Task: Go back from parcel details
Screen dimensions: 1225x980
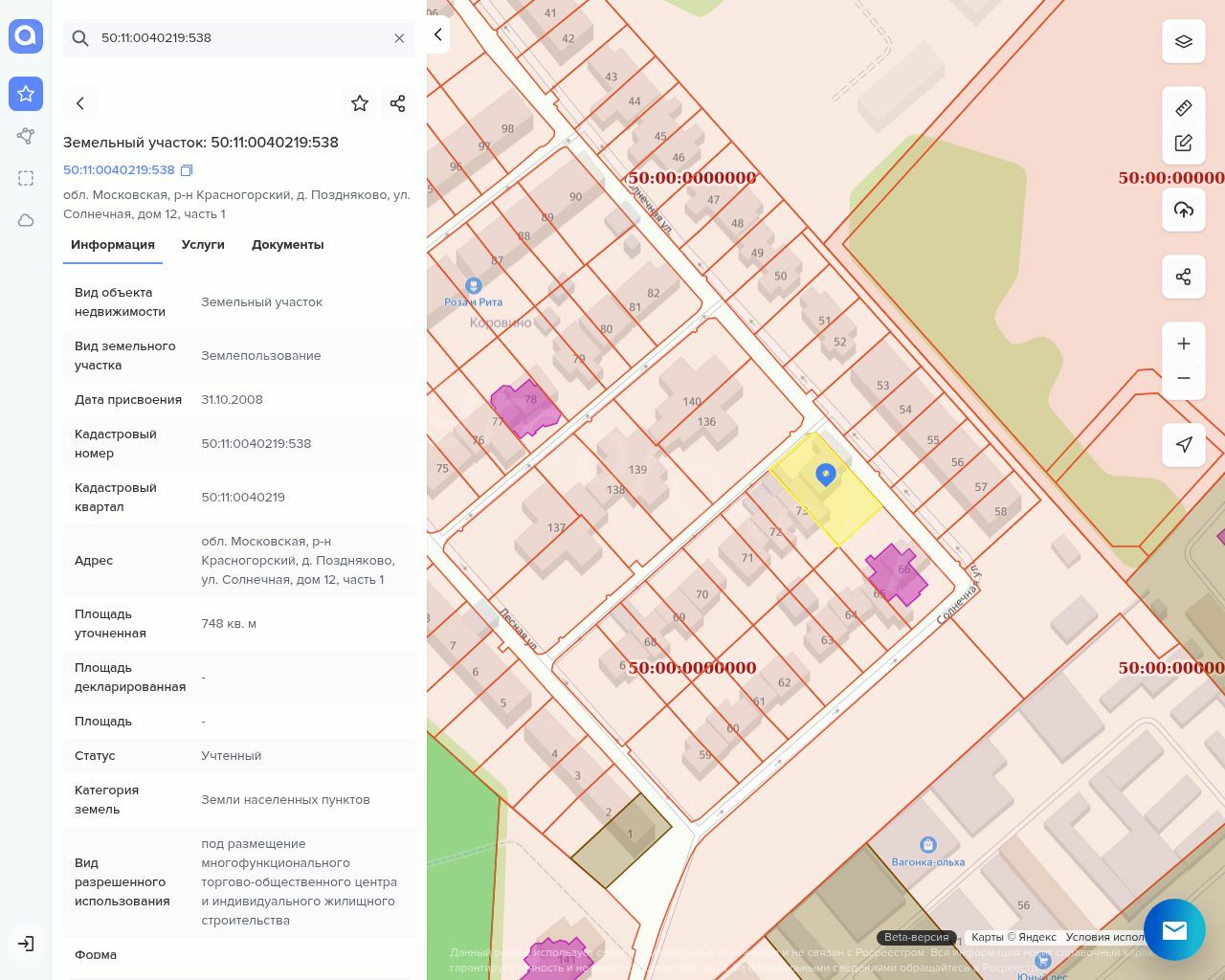Action: [x=80, y=103]
